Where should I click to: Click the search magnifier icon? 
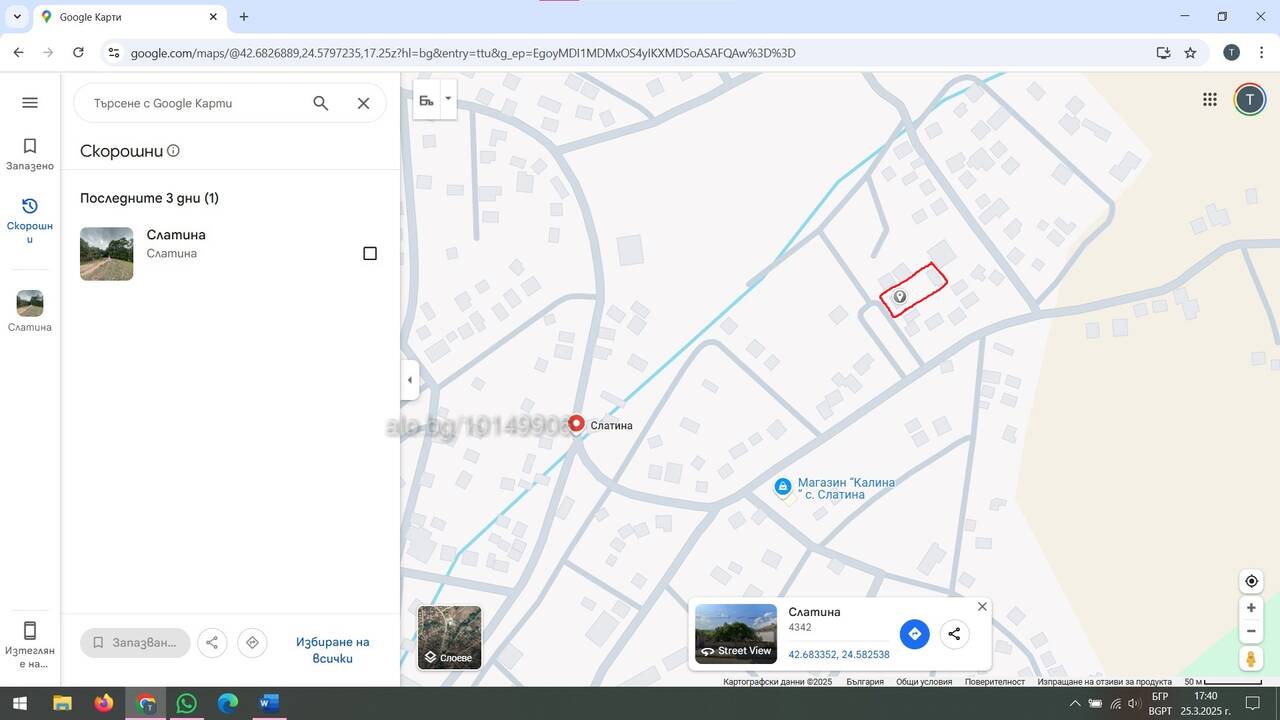click(321, 103)
